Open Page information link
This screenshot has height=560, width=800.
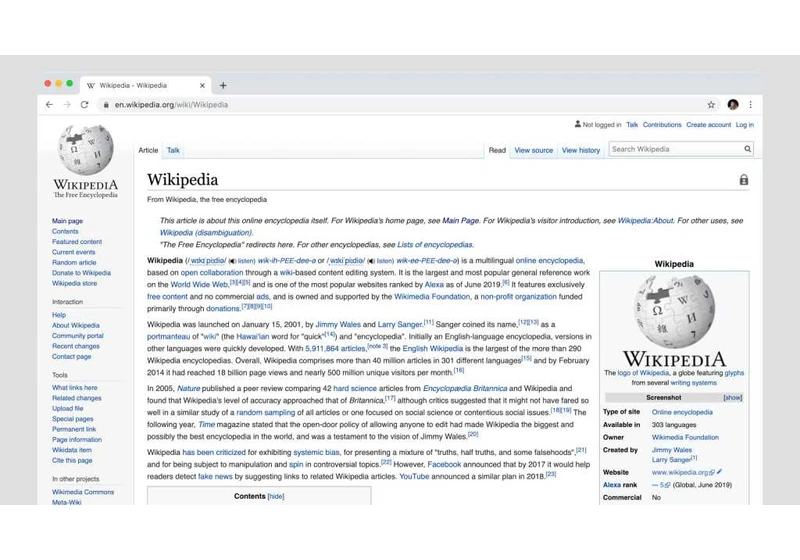click(77, 440)
